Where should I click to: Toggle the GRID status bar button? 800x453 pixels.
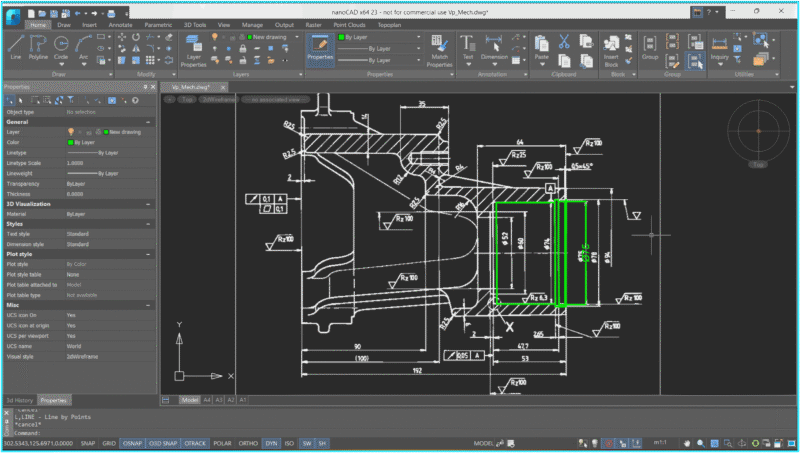109,443
